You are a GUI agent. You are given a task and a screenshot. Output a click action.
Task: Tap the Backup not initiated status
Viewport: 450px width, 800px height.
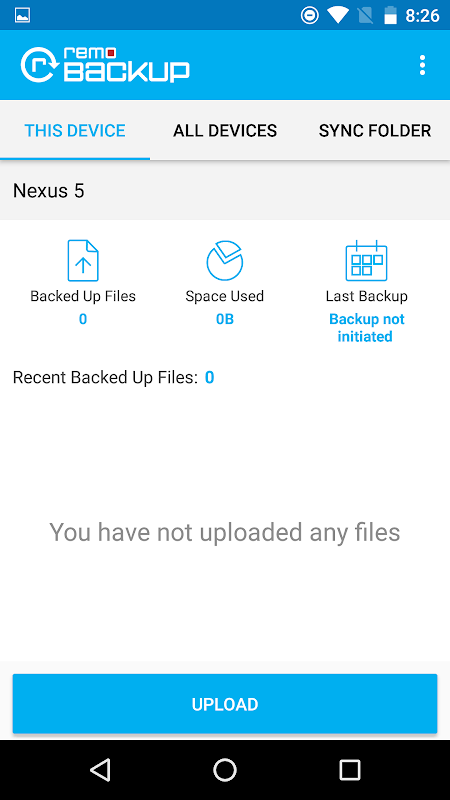366,328
